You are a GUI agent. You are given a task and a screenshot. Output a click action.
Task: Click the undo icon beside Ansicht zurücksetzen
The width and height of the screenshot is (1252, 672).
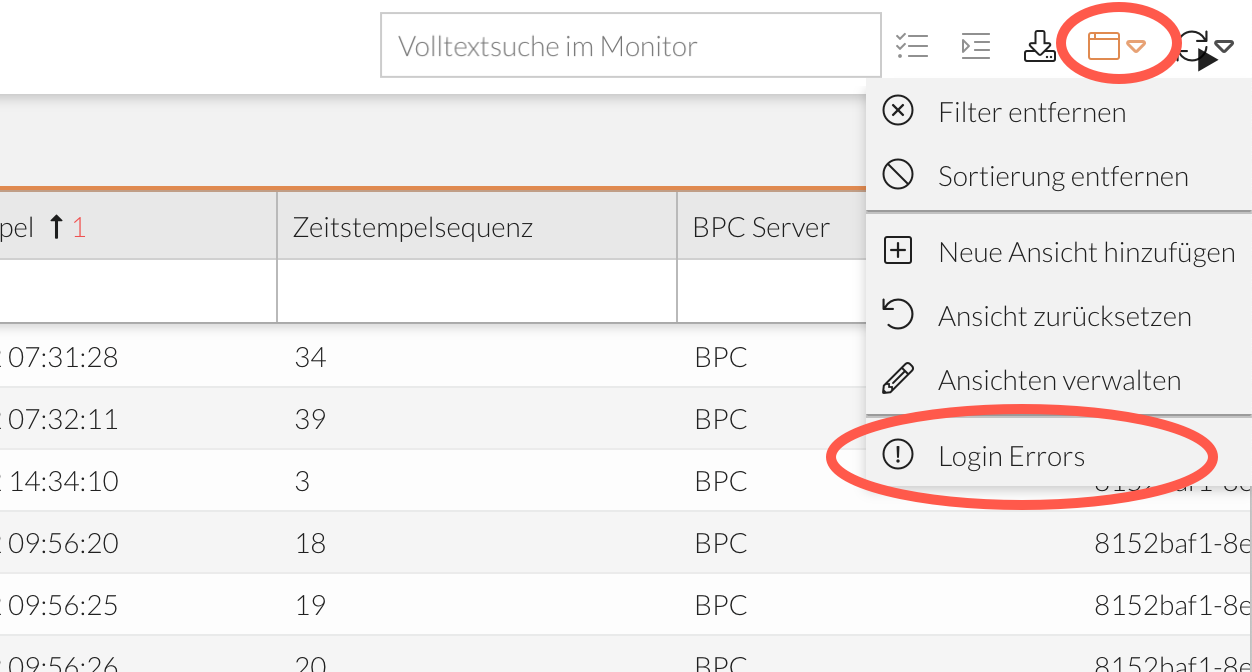point(898,314)
